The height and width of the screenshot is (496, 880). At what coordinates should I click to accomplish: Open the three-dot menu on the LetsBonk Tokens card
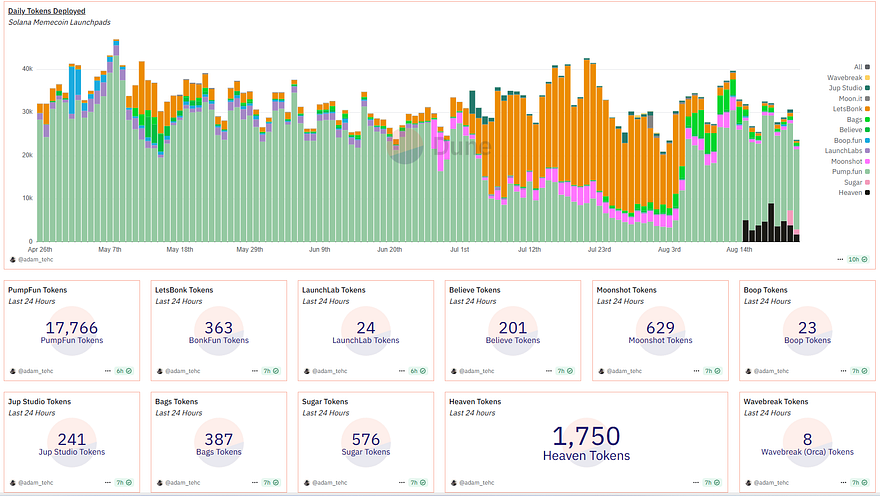(254, 371)
